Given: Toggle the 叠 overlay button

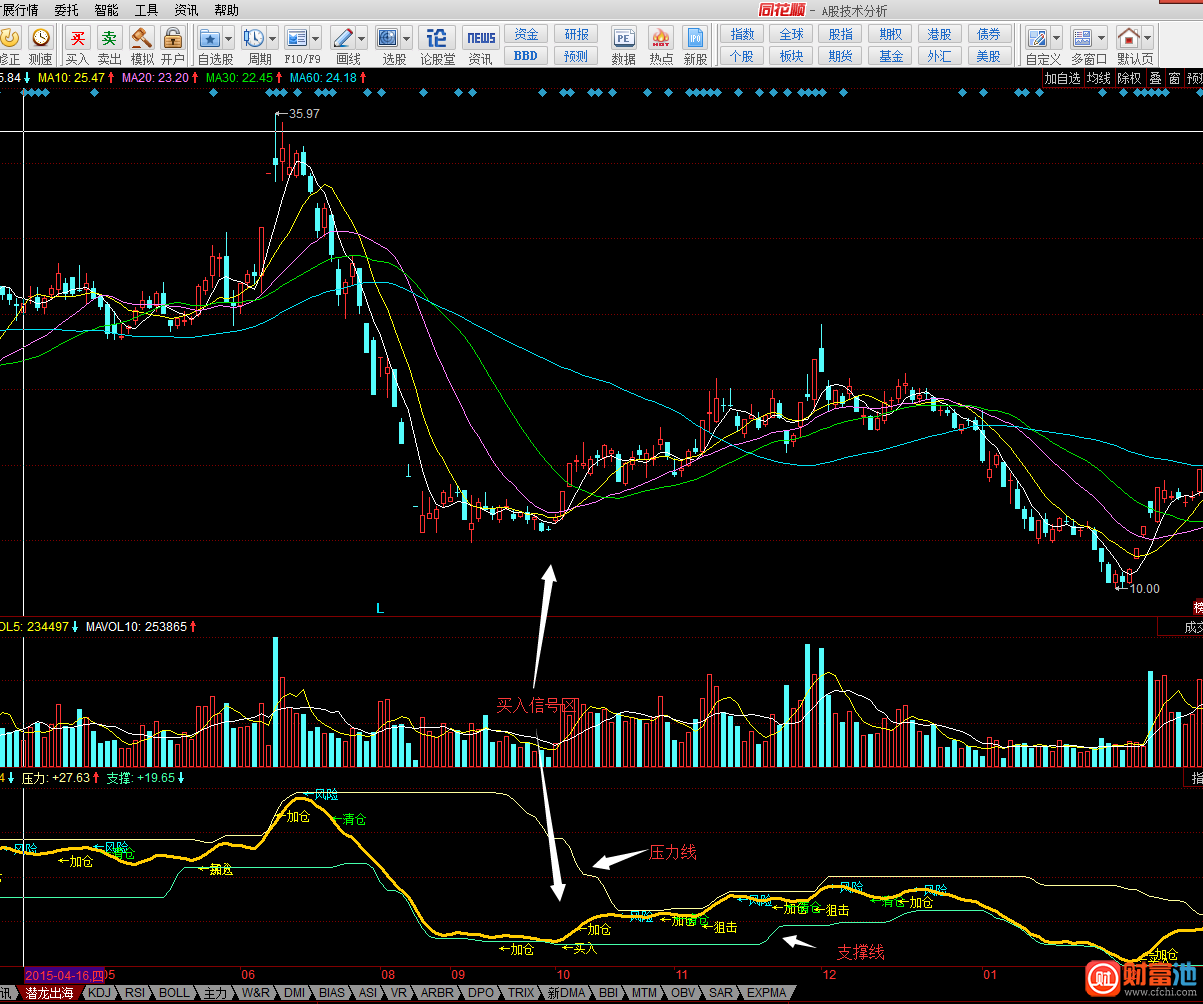Looking at the screenshot, I should [1155, 78].
